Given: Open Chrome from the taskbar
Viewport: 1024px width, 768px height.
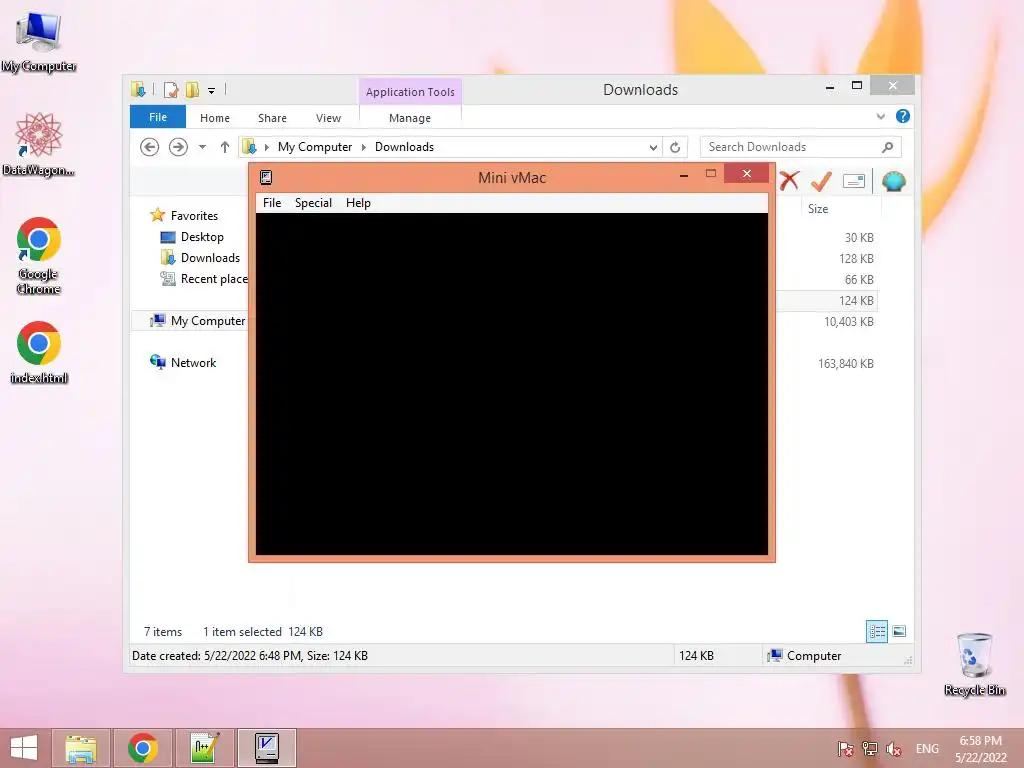Looking at the screenshot, I should point(143,748).
